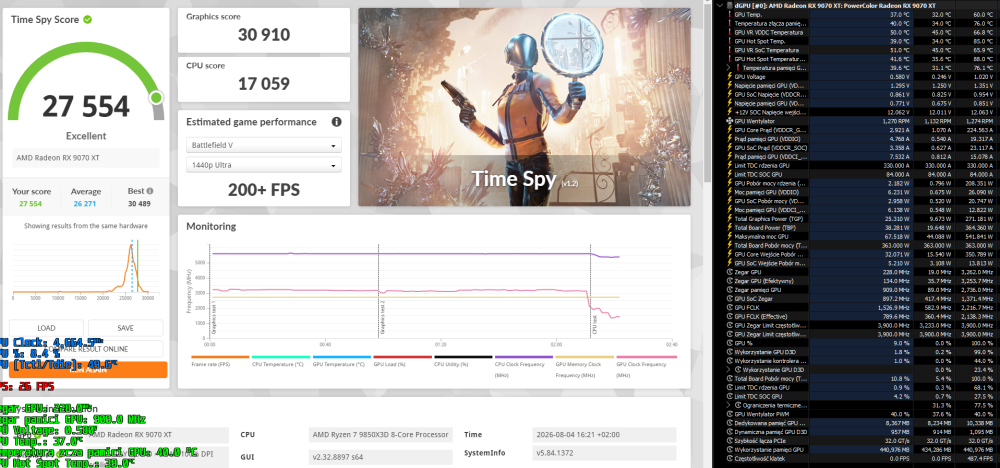This screenshot has width=1000, height=468.
Task: Click the CPU score value 17 059
Action: (264, 84)
